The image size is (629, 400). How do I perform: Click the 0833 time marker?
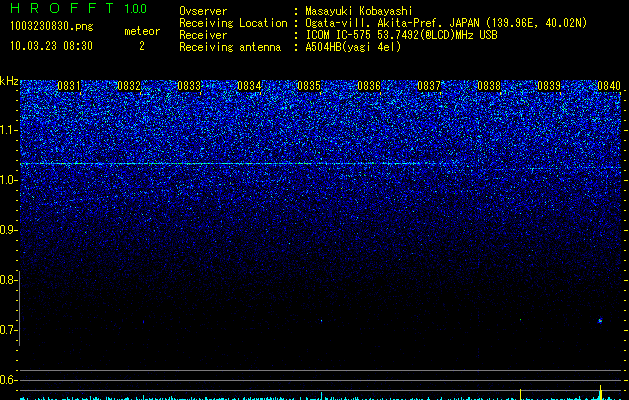click(x=189, y=86)
